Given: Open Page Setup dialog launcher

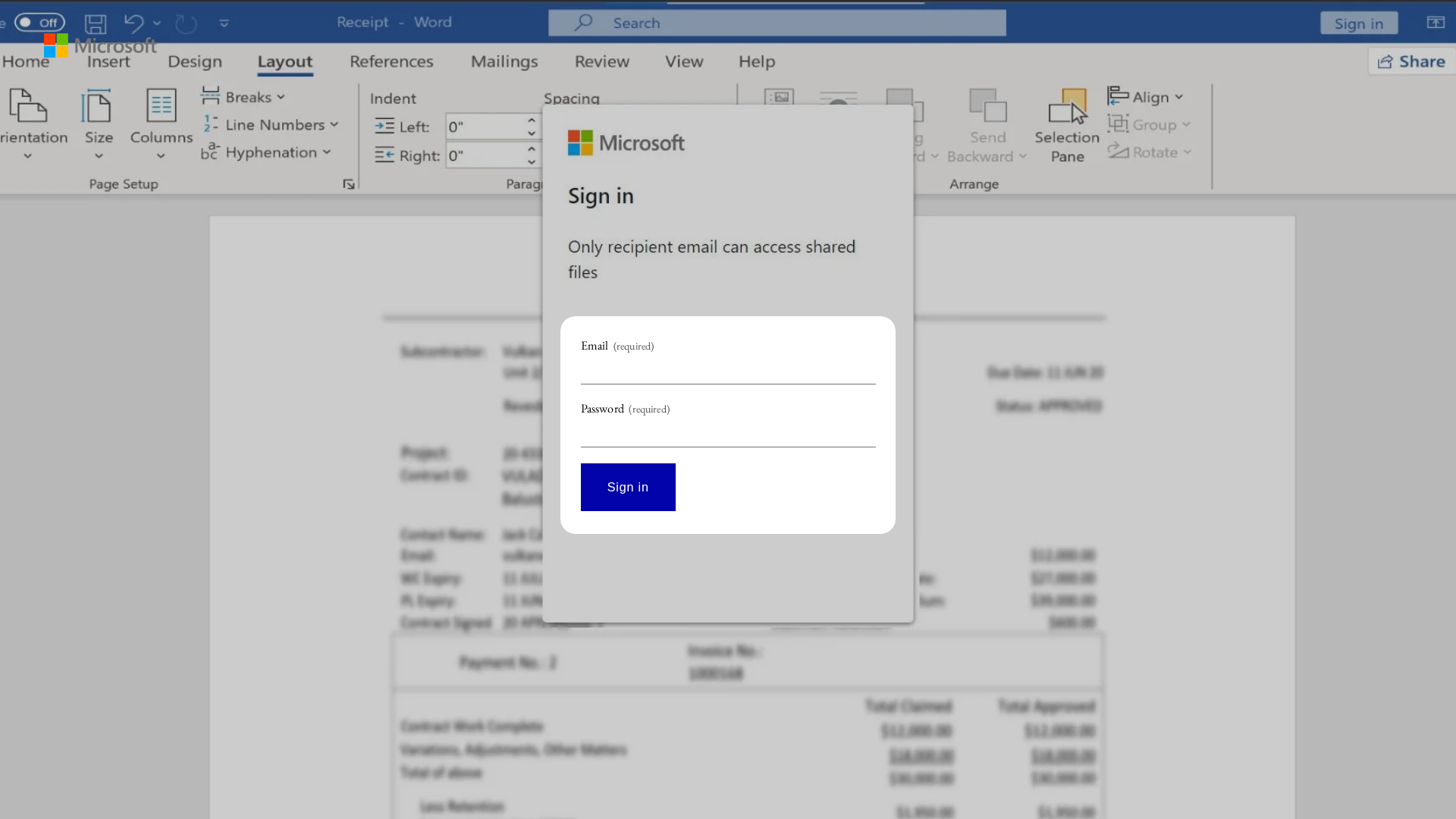Looking at the screenshot, I should pos(349,184).
